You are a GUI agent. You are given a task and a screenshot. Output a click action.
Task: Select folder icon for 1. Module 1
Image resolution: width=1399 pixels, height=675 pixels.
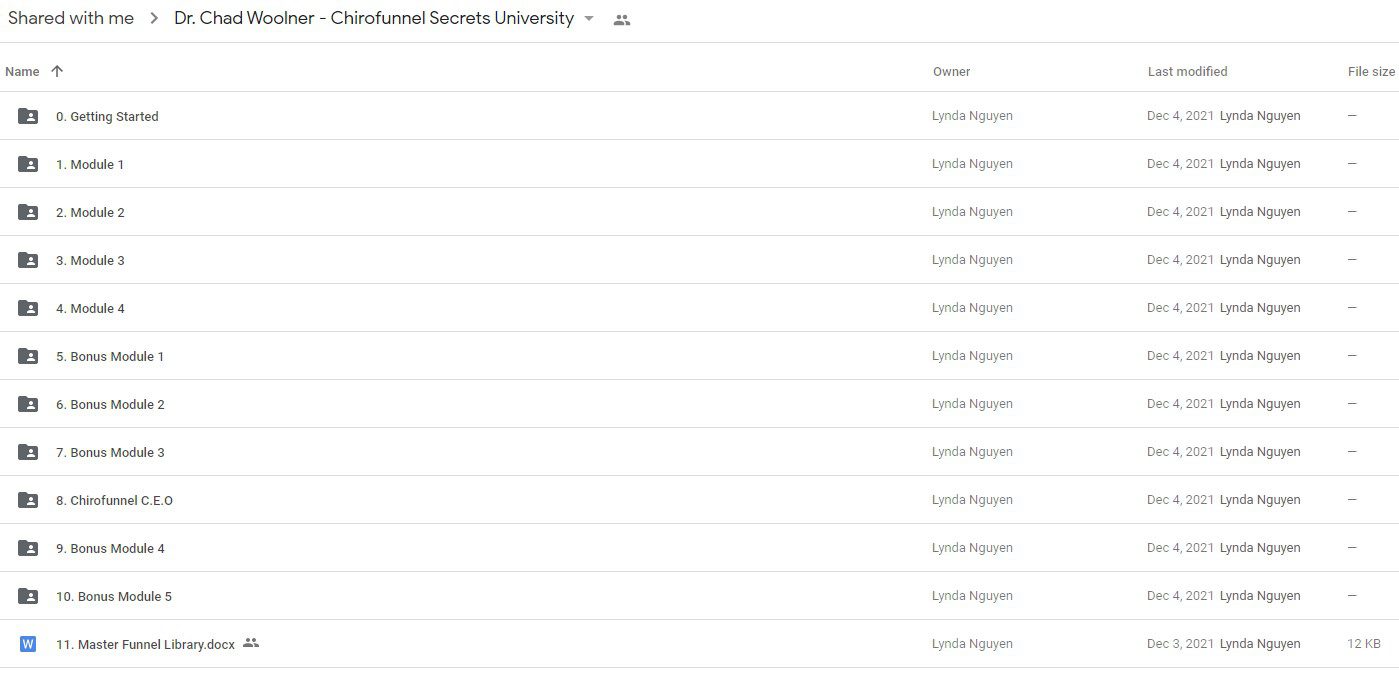(28, 164)
